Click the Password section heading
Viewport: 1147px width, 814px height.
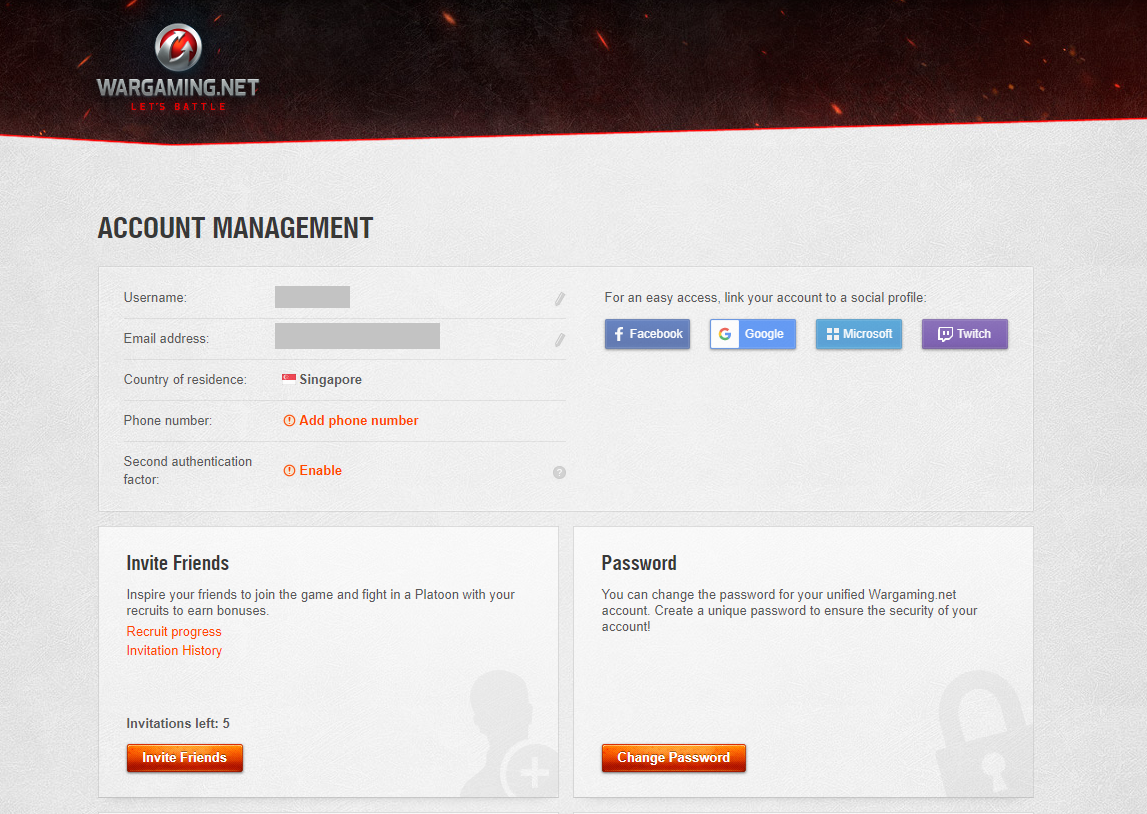click(639, 563)
